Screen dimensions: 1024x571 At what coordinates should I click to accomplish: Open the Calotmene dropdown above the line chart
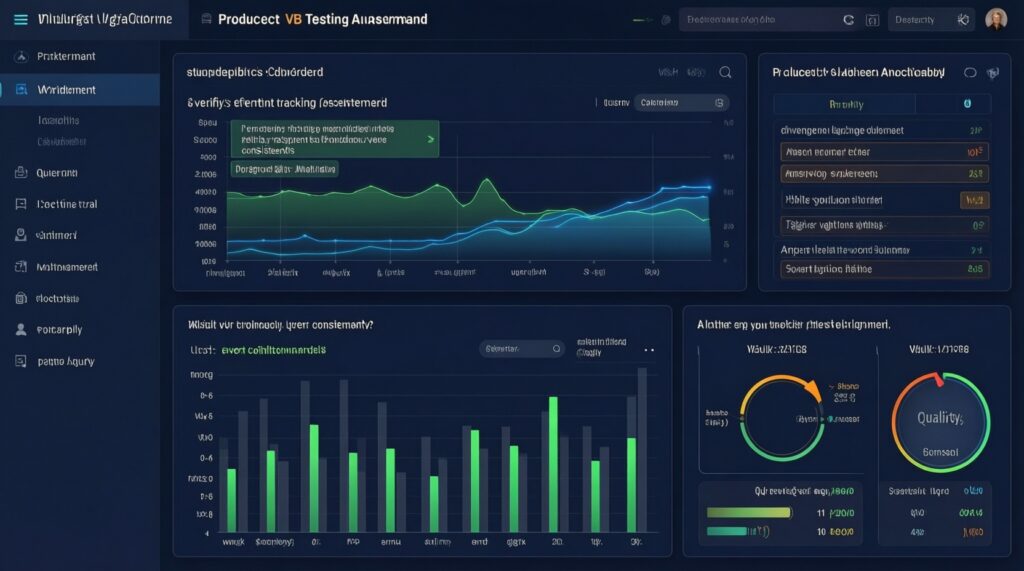click(x=680, y=102)
